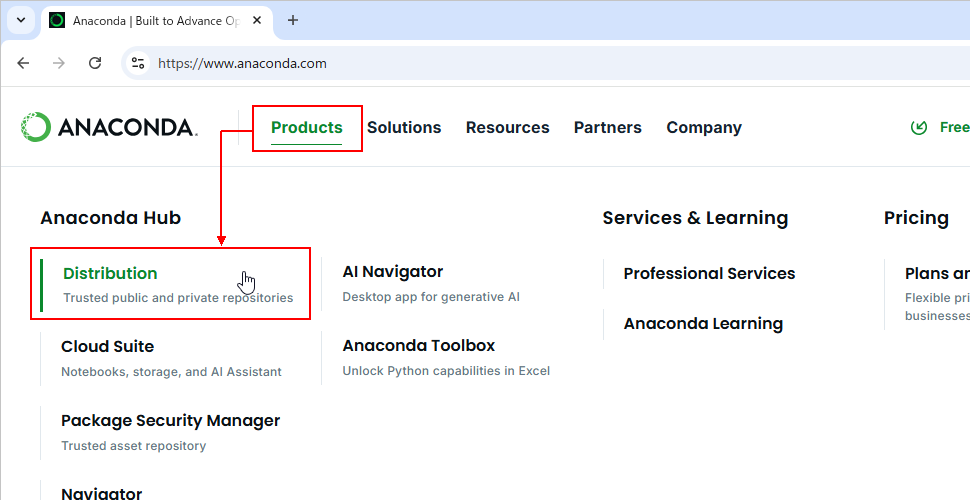This screenshot has height=500, width=970.
Task: Click the Free download icon
Action: 919,127
